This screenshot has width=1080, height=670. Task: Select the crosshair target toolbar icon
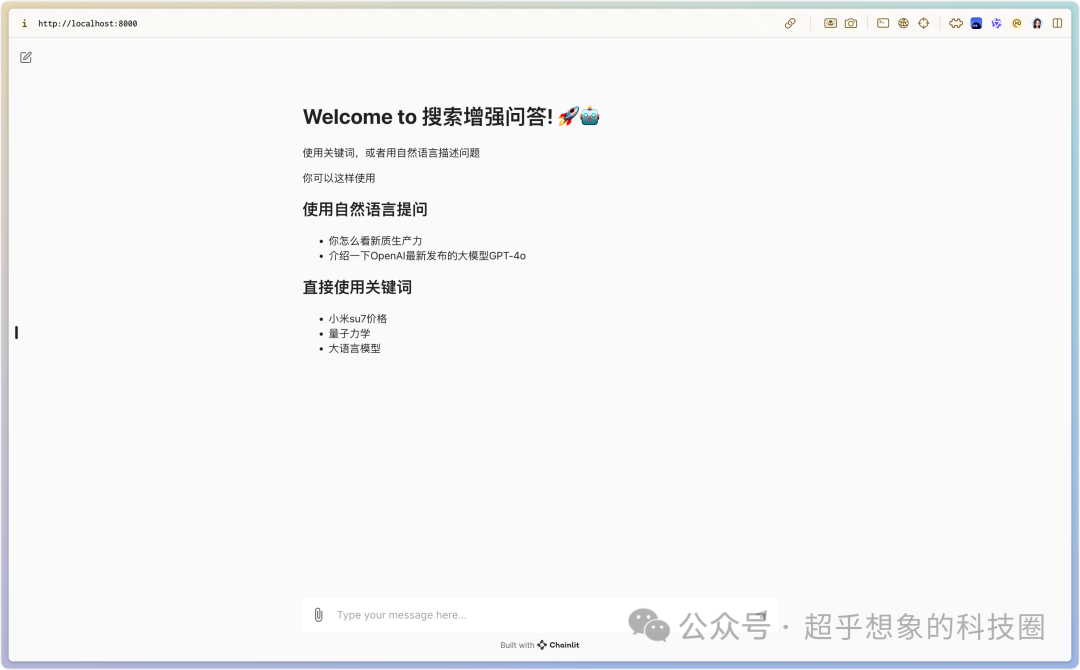click(x=923, y=23)
